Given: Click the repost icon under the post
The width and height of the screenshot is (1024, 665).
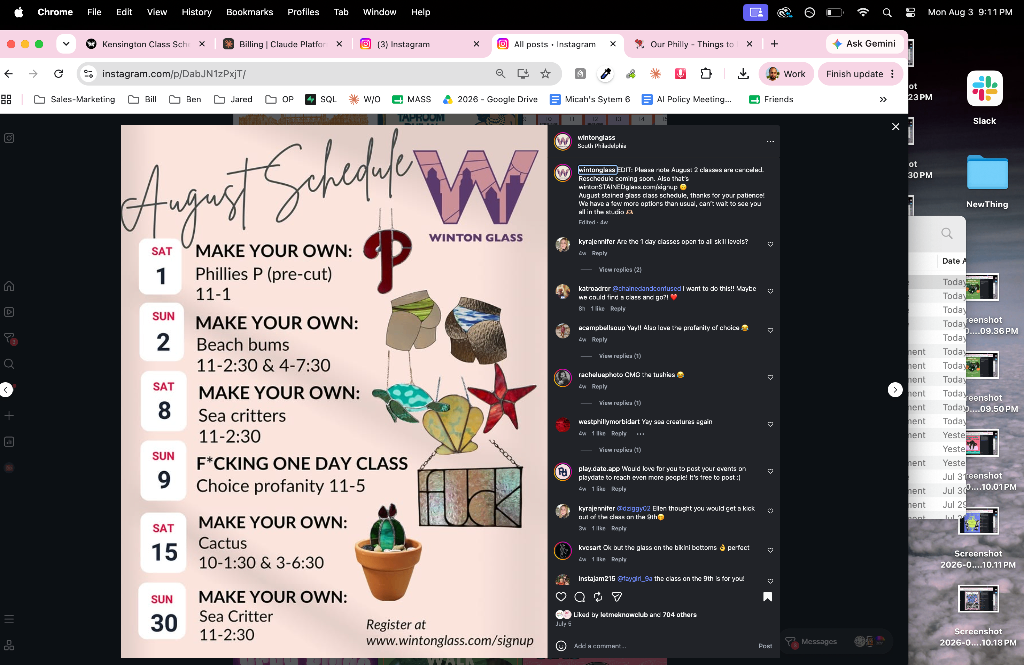Looking at the screenshot, I should (598, 596).
